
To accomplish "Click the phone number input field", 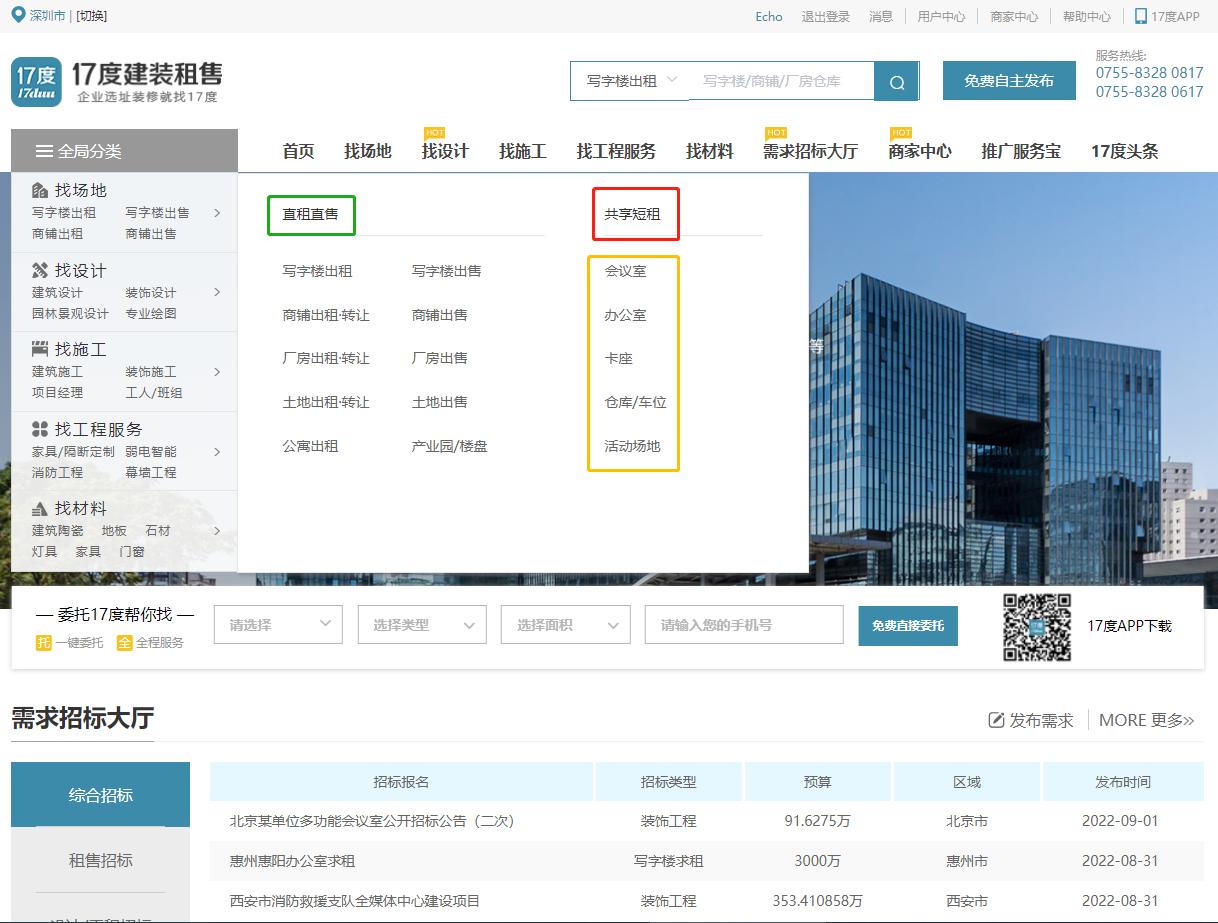I will pyautogui.click(x=744, y=624).
